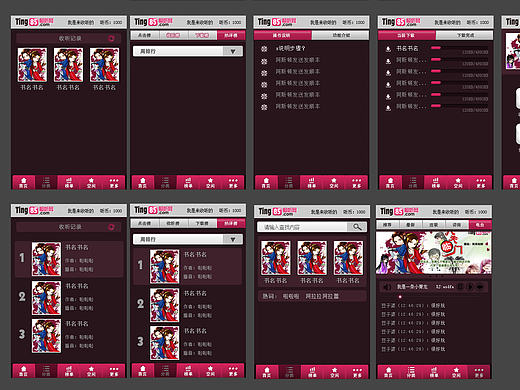Click flower bullet icon beside the question-mark help row

coord(264,49)
